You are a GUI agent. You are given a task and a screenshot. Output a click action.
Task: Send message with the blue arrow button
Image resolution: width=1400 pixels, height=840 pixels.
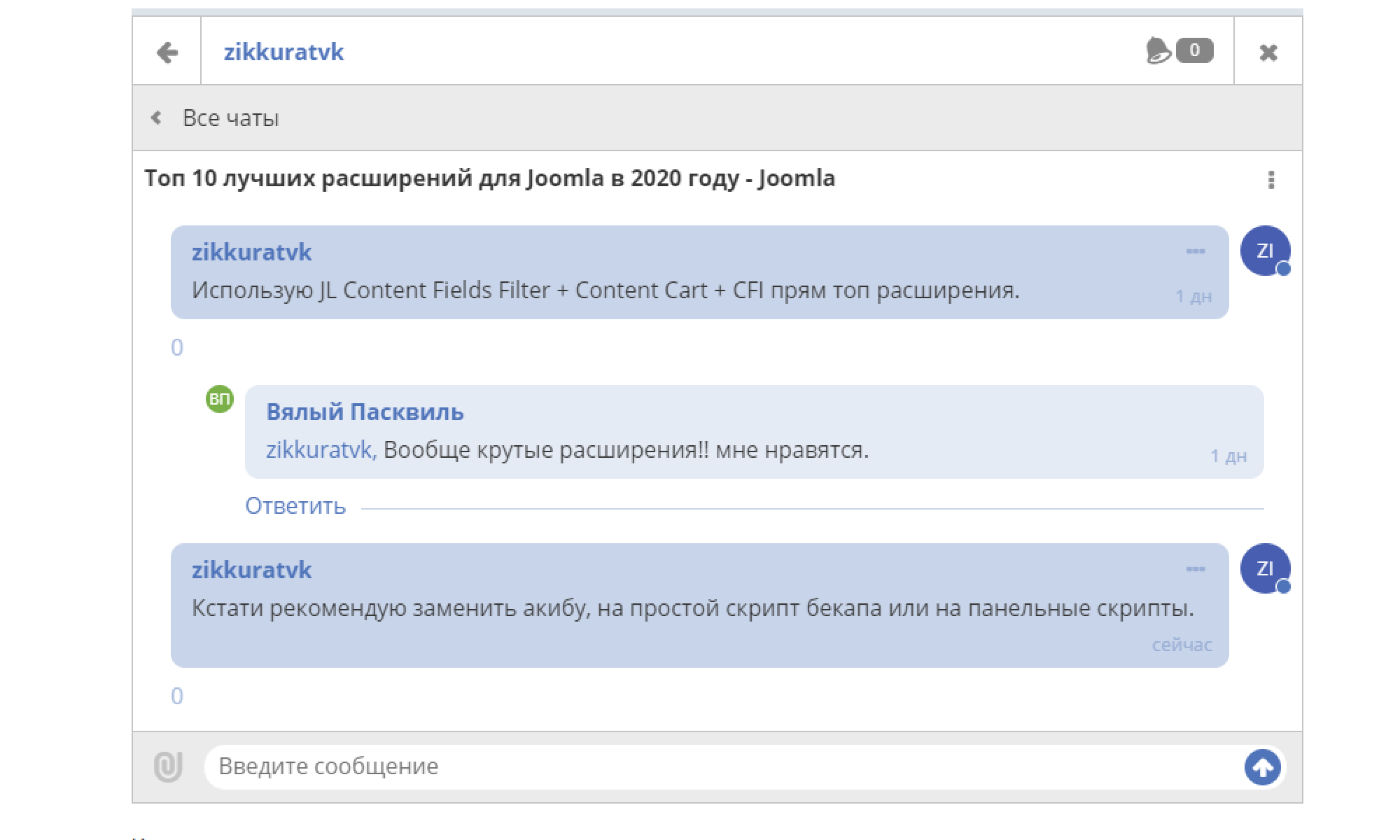point(1263,767)
